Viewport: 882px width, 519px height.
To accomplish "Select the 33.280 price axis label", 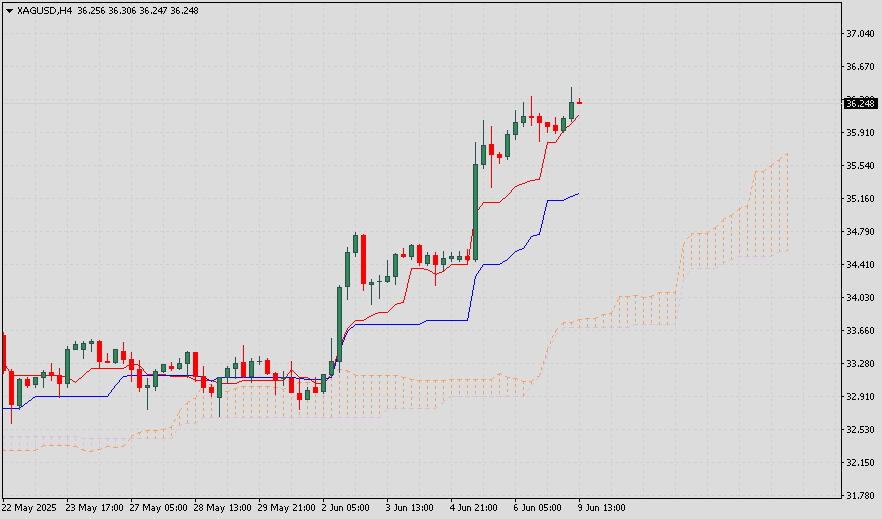I will [861, 364].
